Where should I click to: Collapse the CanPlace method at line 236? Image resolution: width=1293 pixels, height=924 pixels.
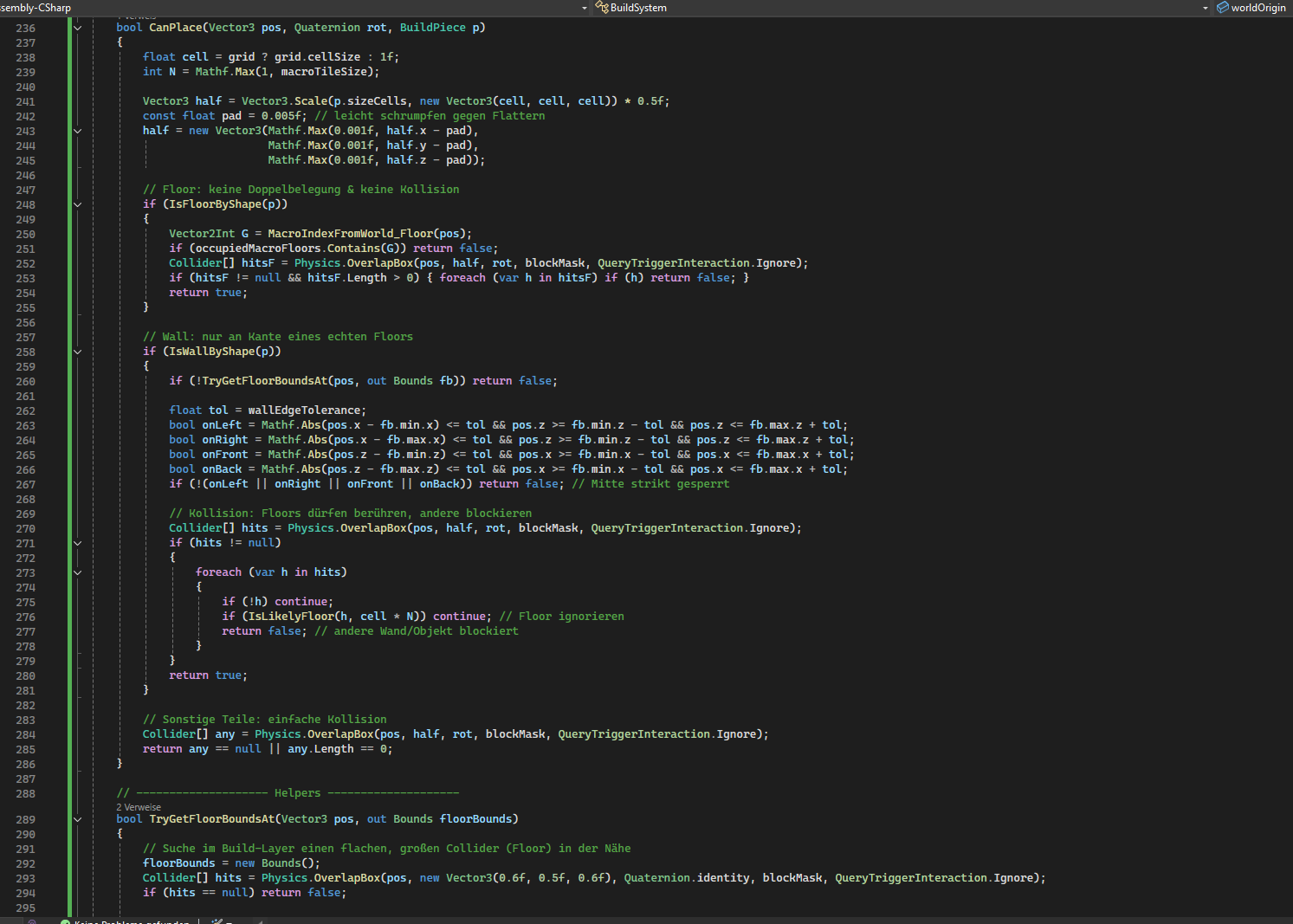point(77,28)
